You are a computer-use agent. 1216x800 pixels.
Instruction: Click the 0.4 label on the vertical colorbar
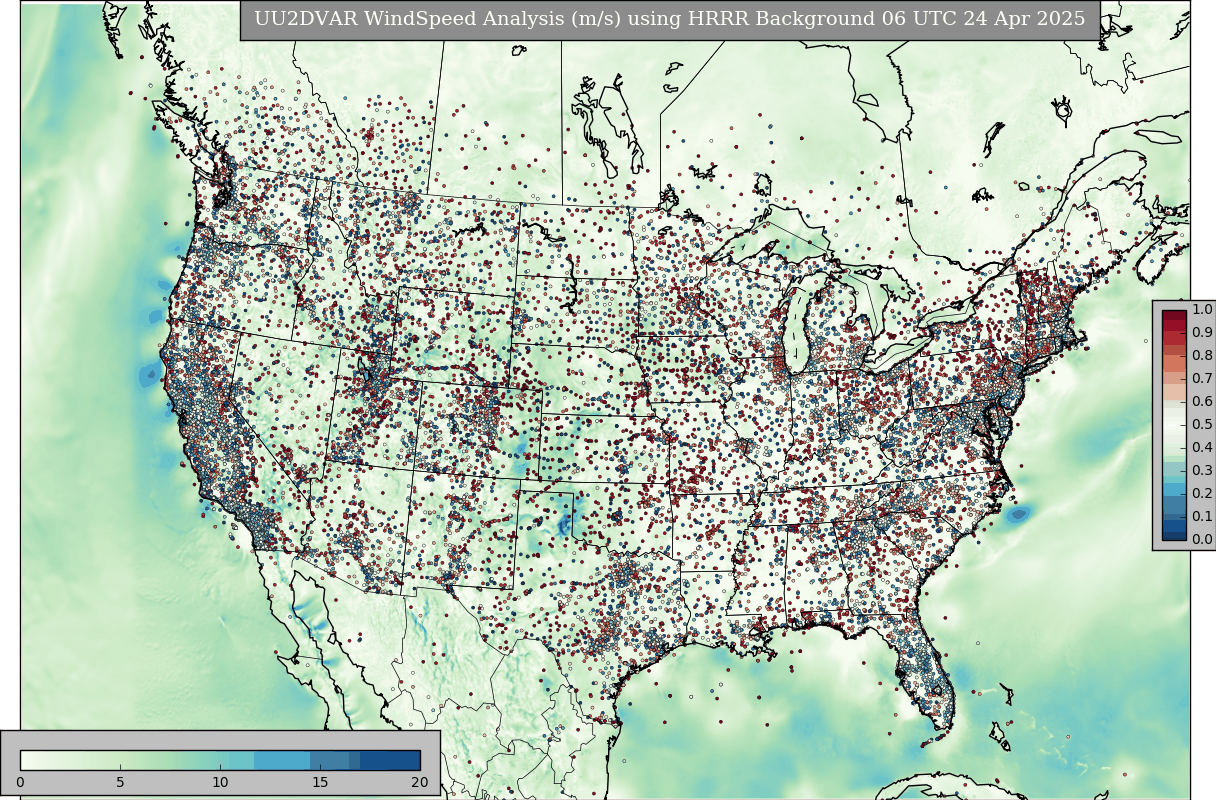click(x=1202, y=448)
